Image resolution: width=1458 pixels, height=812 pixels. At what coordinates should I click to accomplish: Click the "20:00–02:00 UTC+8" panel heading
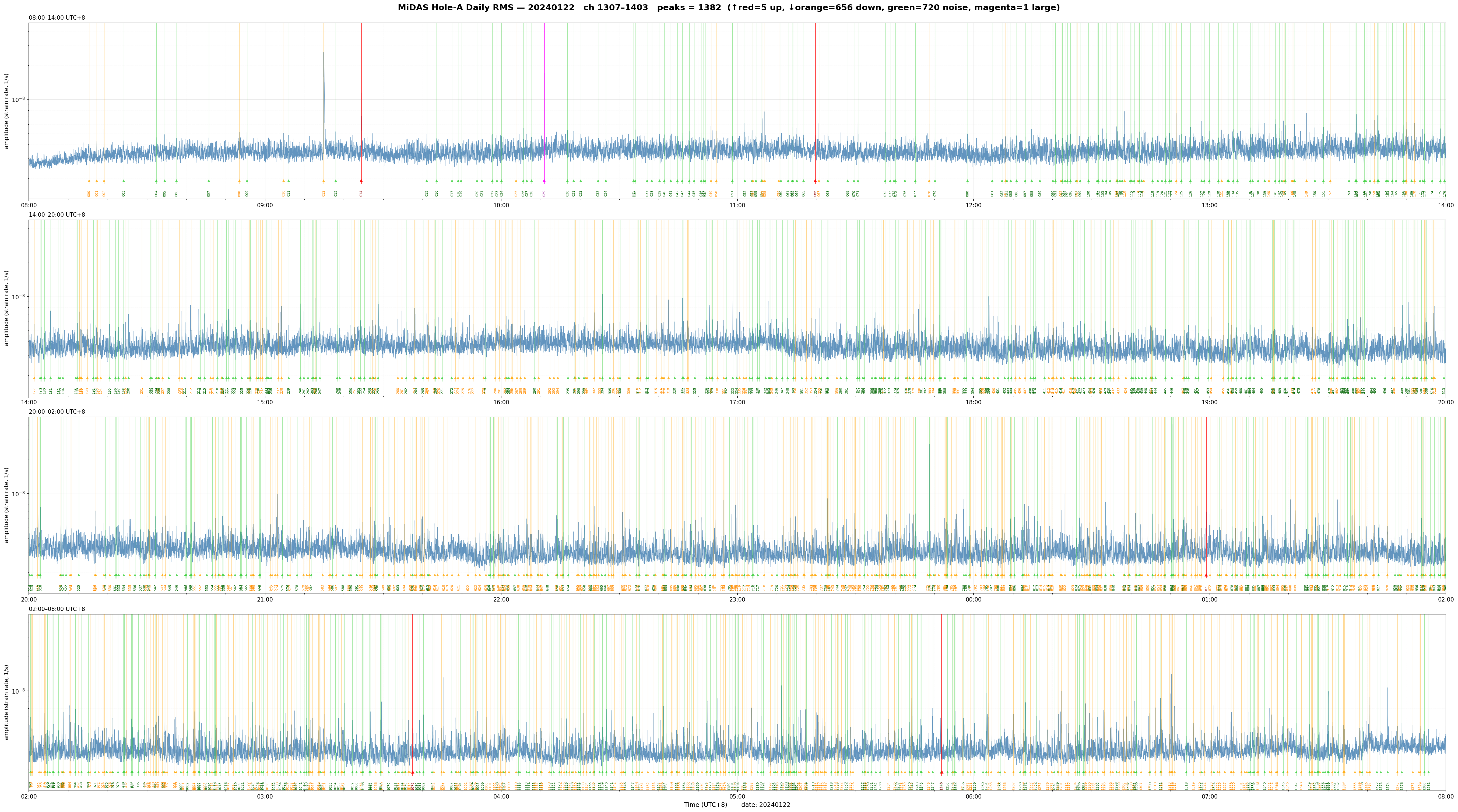coord(57,412)
